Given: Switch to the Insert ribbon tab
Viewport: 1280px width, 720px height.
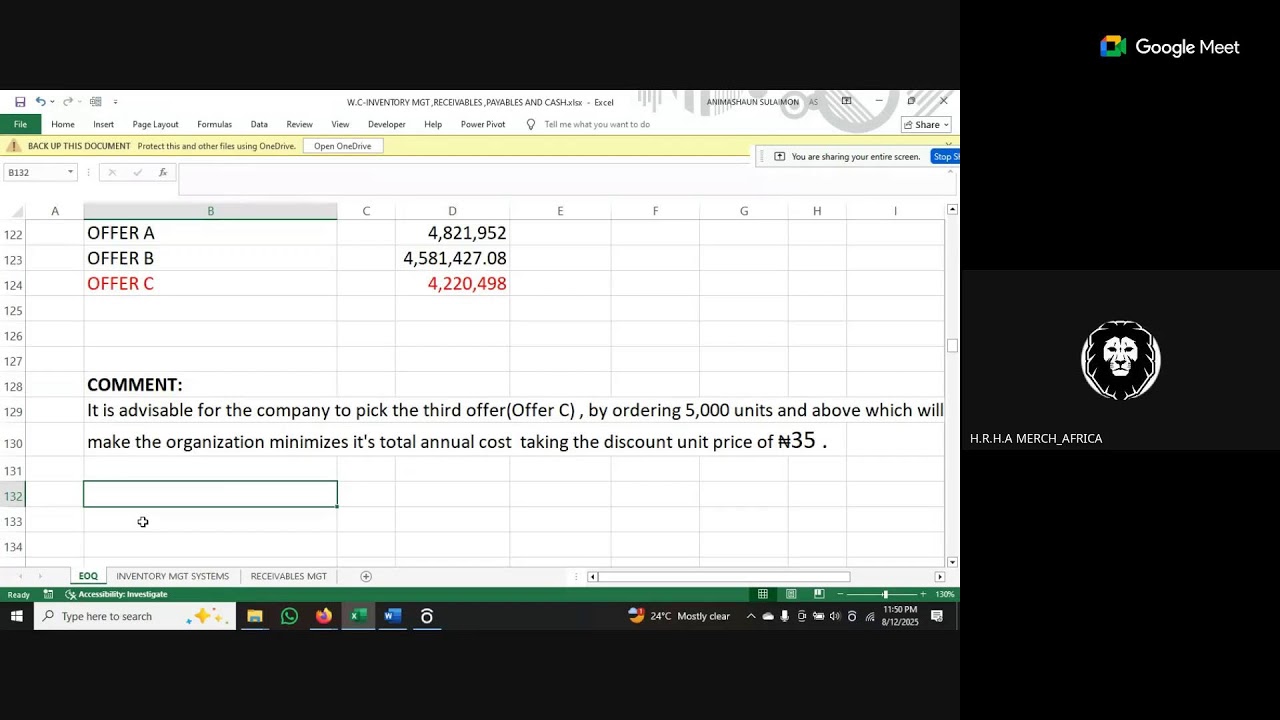Looking at the screenshot, I should pyautogui.click(x=103, y=125).
